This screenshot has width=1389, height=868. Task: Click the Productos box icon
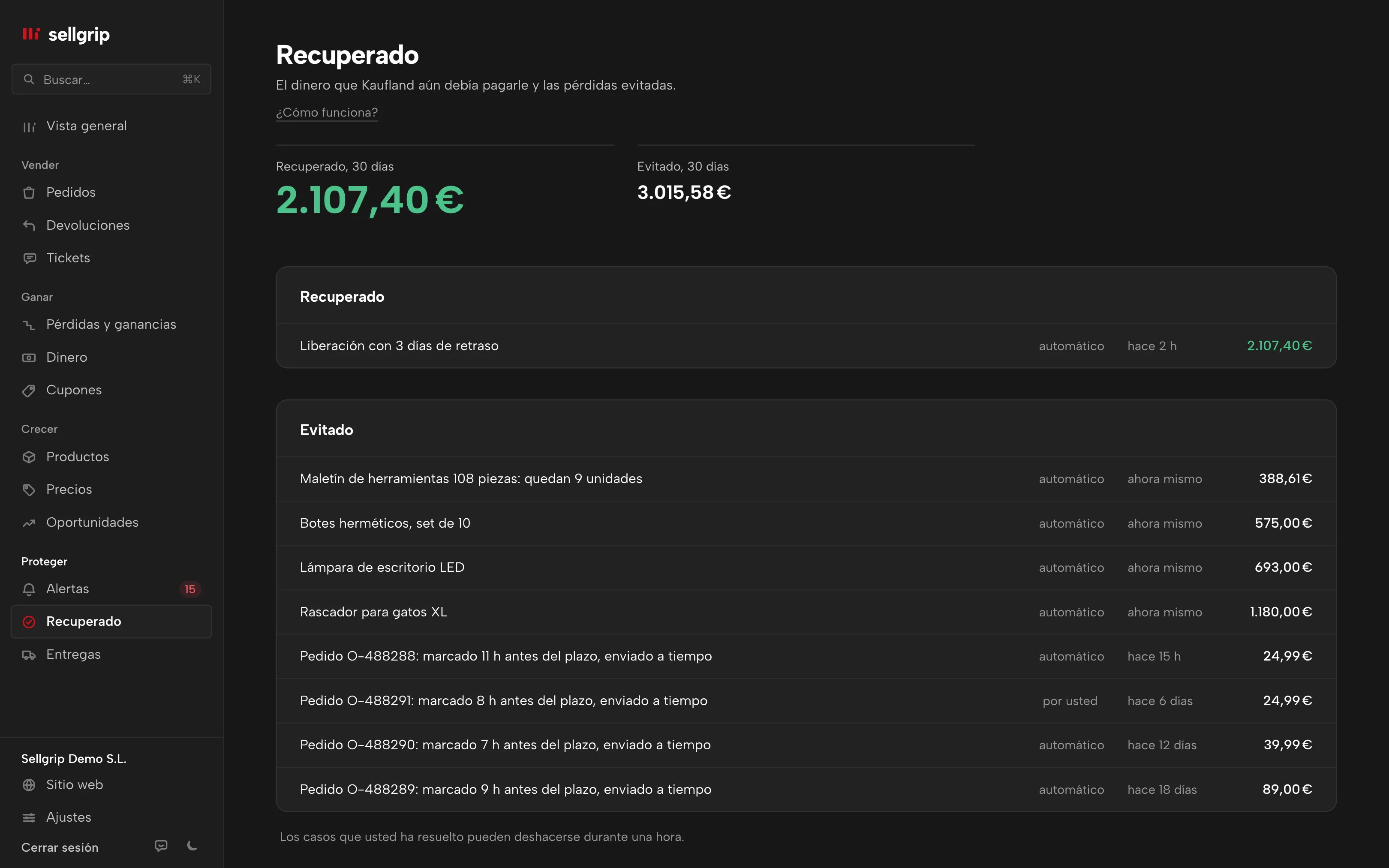[x=29, y=457]
